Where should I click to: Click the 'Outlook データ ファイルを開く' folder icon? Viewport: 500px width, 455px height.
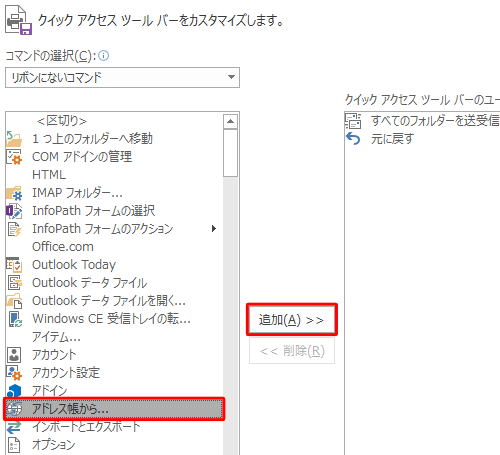click(x=14, y=301)
